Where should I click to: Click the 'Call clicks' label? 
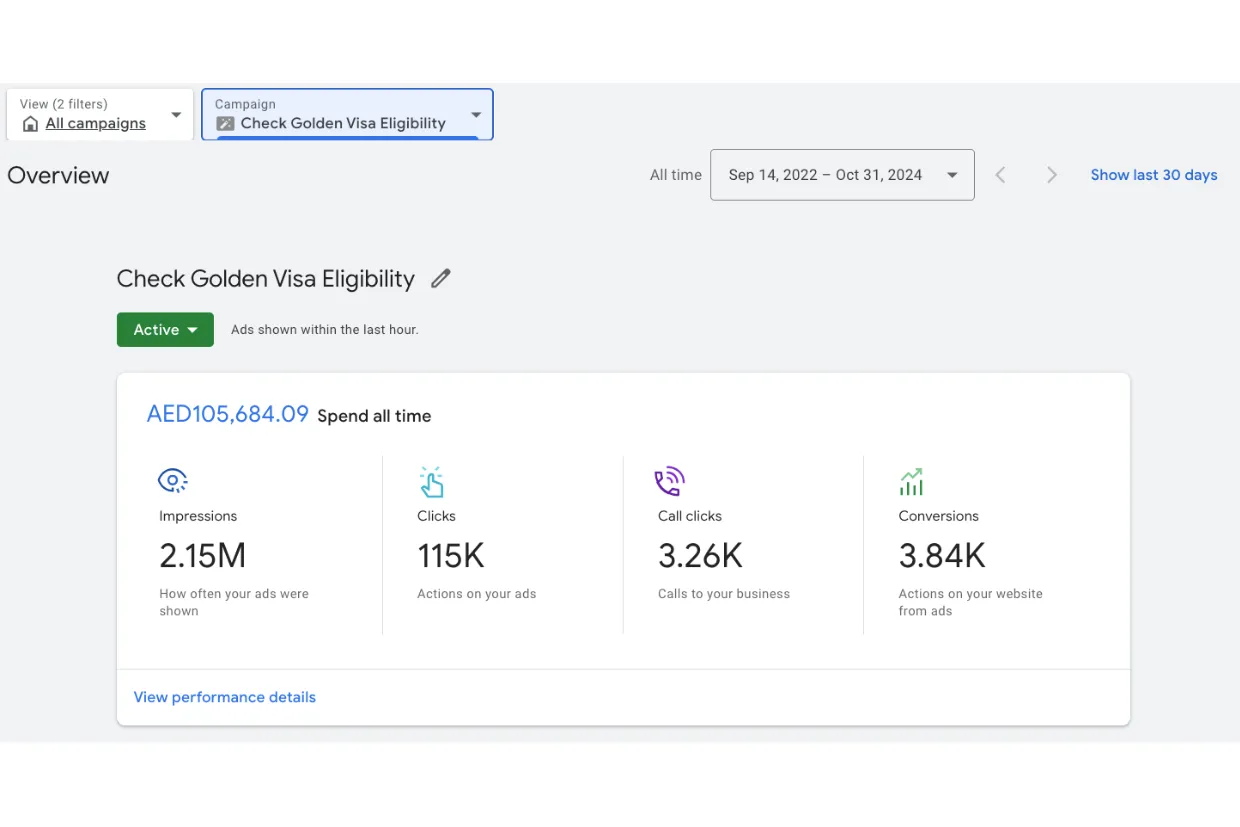(x=690, y=516)
